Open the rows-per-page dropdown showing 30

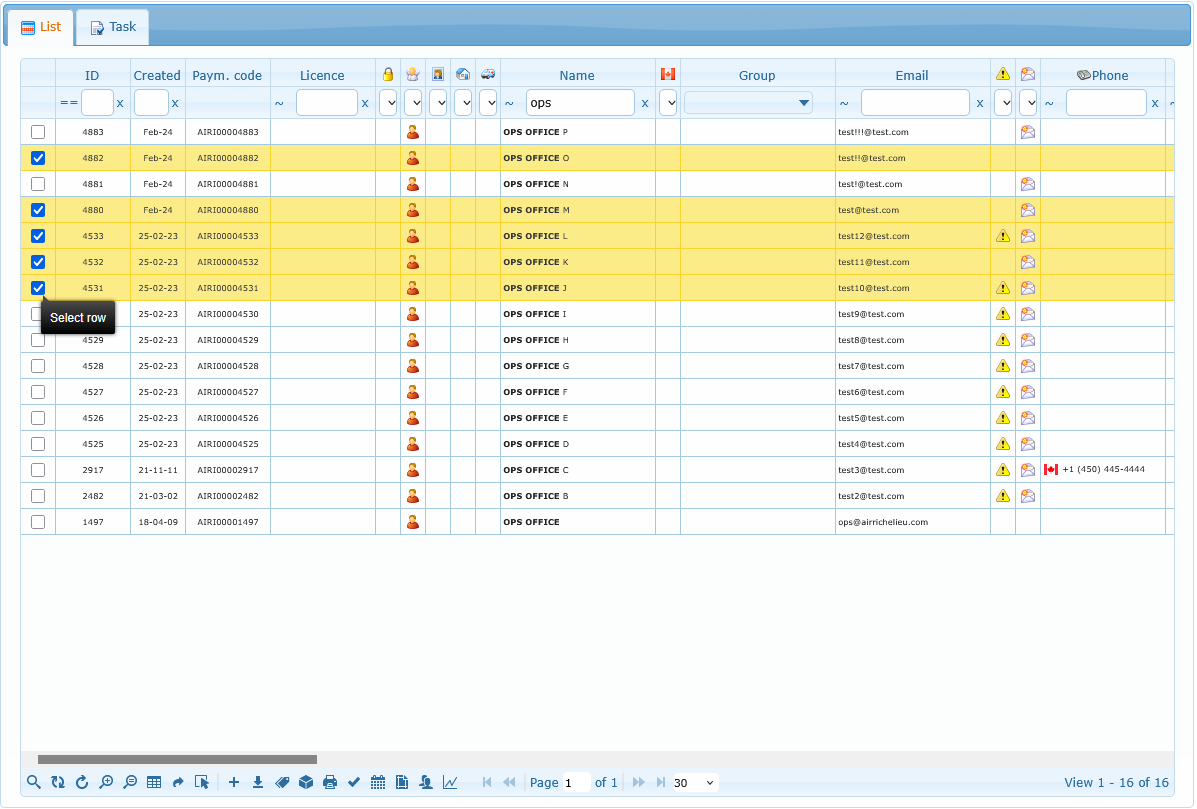(695, 783)
